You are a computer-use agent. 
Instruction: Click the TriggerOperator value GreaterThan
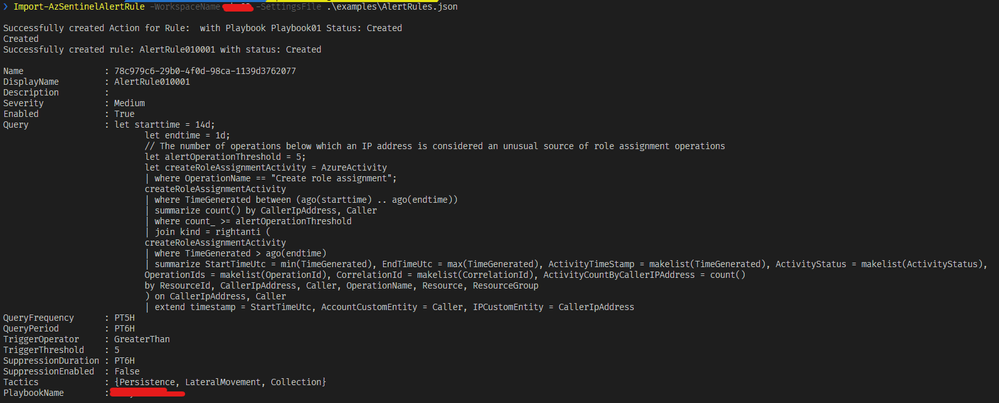click(x=142, y=339)
